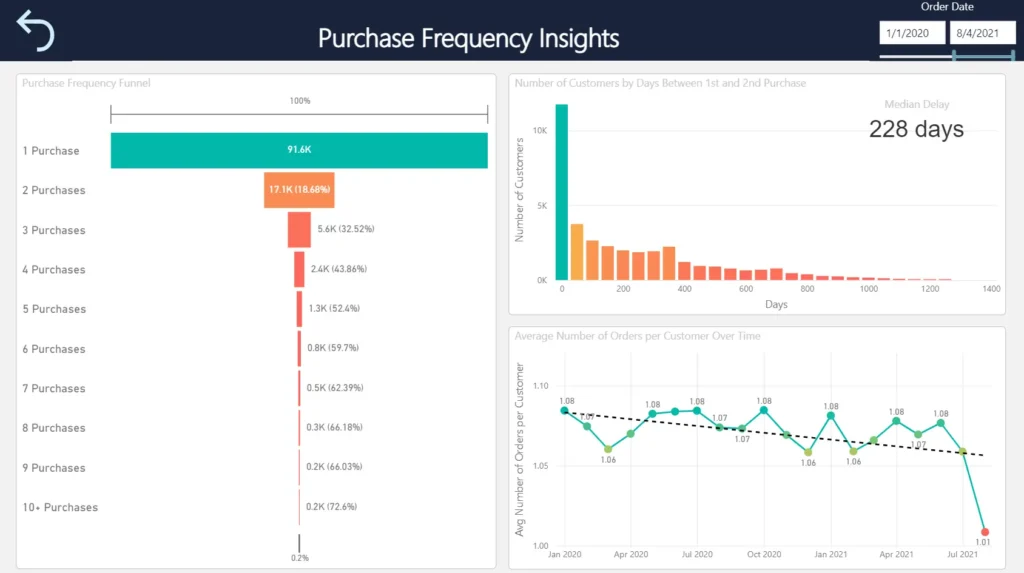The height and width of the screenshot is (573, 1024).
Task: Select the light orange second histogram bar
Action: click(x=577, y=252)
